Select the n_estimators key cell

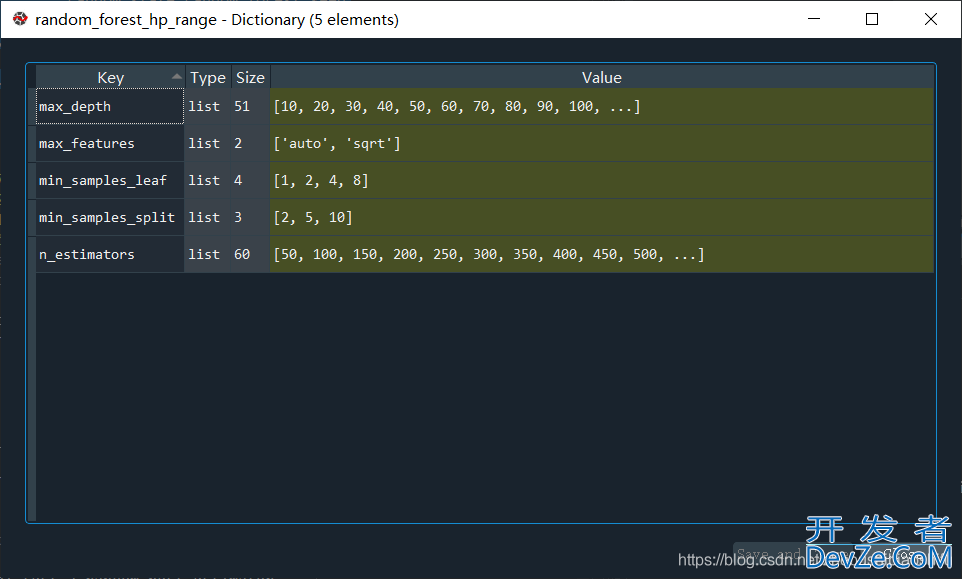pos(110,254)
